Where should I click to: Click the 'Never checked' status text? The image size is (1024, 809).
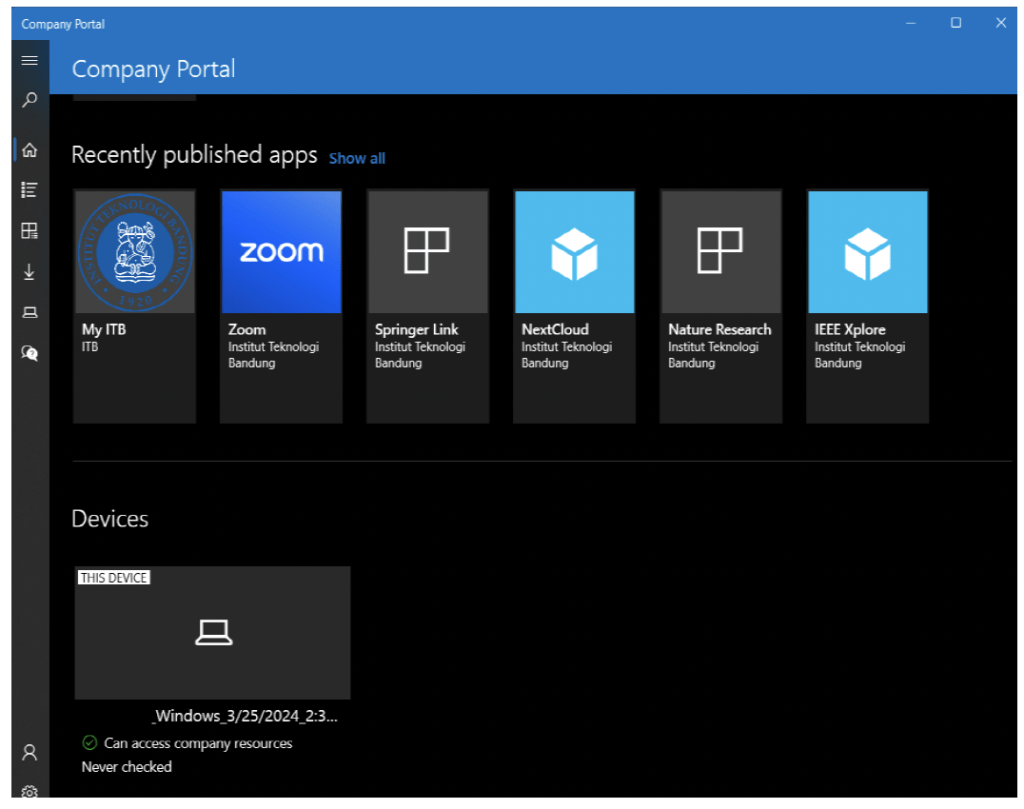click(x=127, y=767)
